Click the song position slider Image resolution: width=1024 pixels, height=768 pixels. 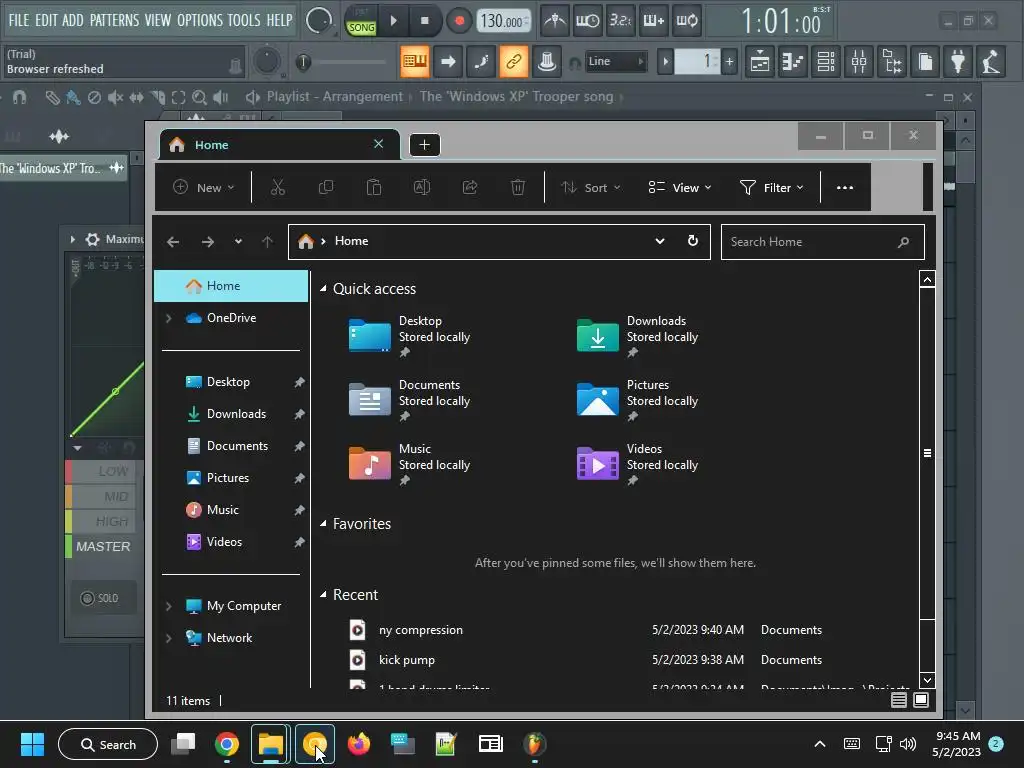[x=340, y=63]
